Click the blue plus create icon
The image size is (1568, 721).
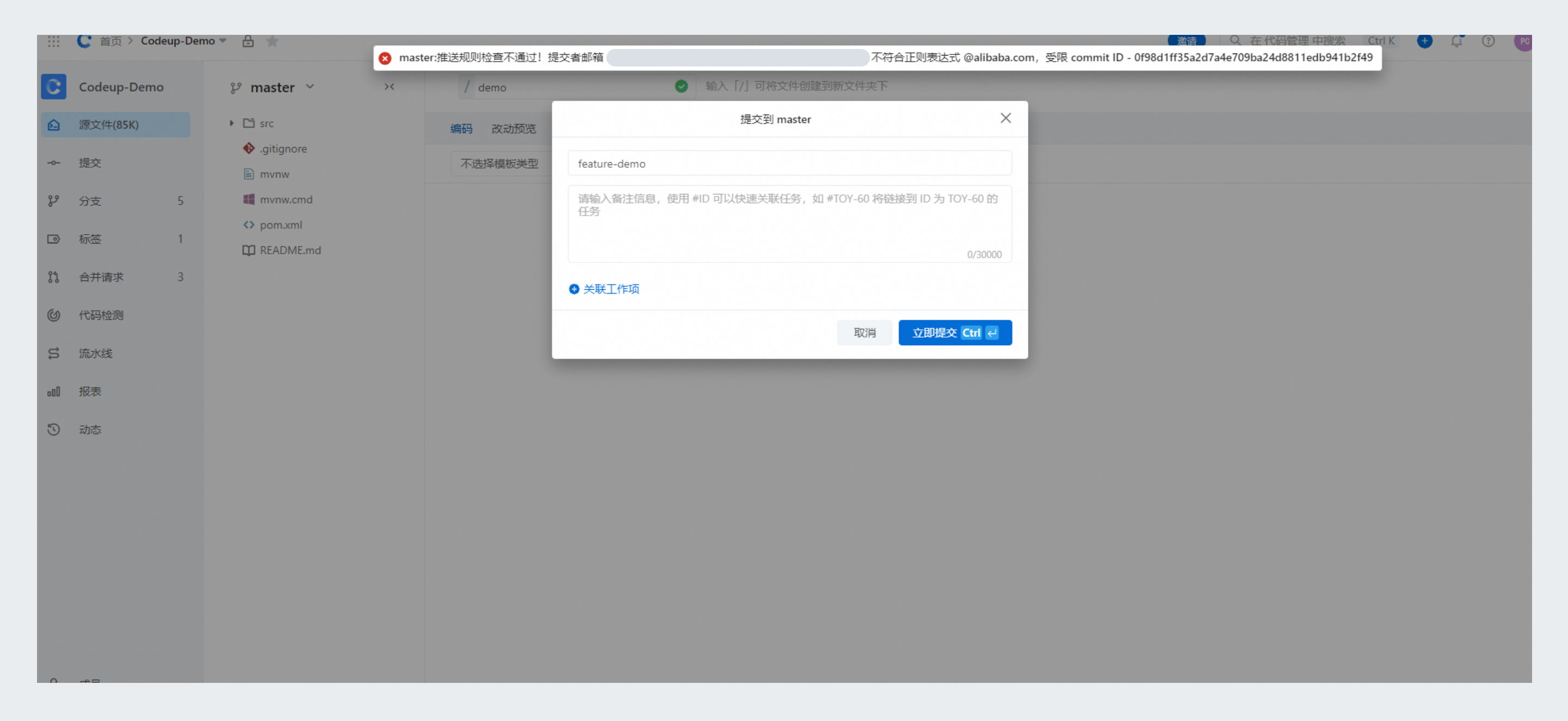coord(1424,41)
